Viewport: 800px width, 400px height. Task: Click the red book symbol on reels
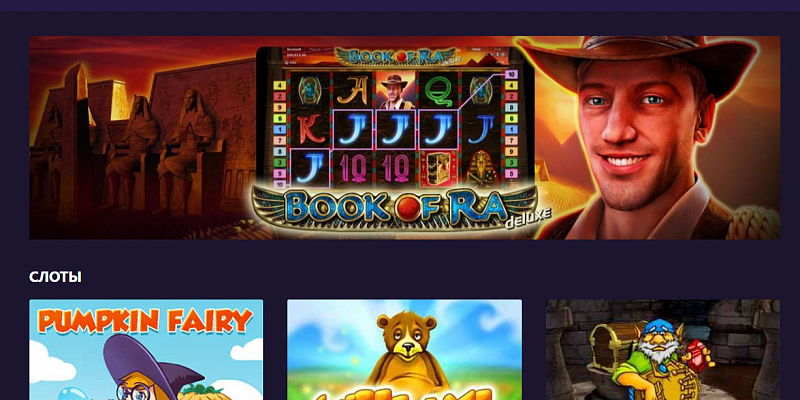coord(438,167)
